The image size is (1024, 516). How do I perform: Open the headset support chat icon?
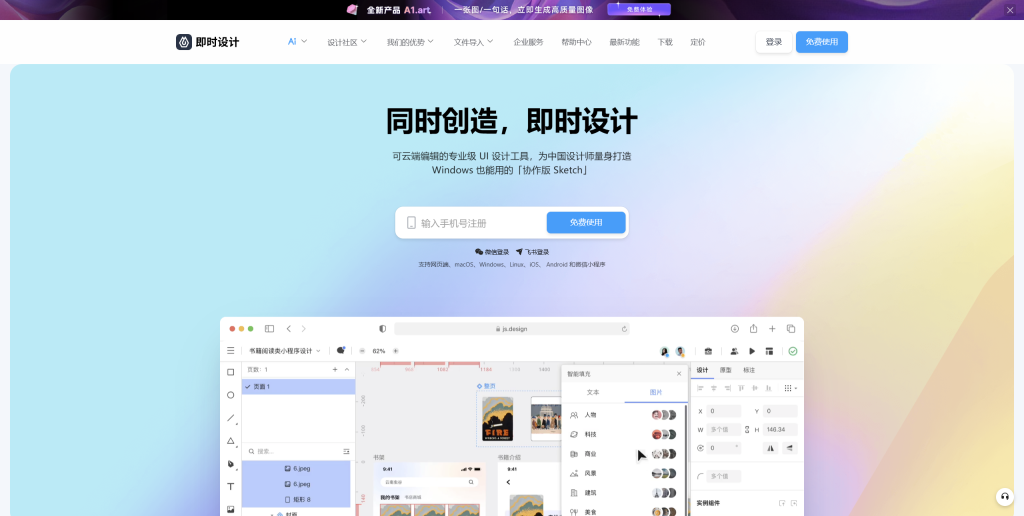pos(1005,496)
